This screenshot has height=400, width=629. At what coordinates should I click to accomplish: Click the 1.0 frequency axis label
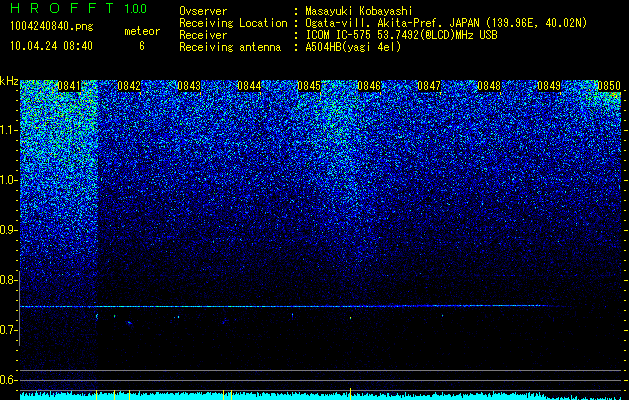[x=8, y=180]
